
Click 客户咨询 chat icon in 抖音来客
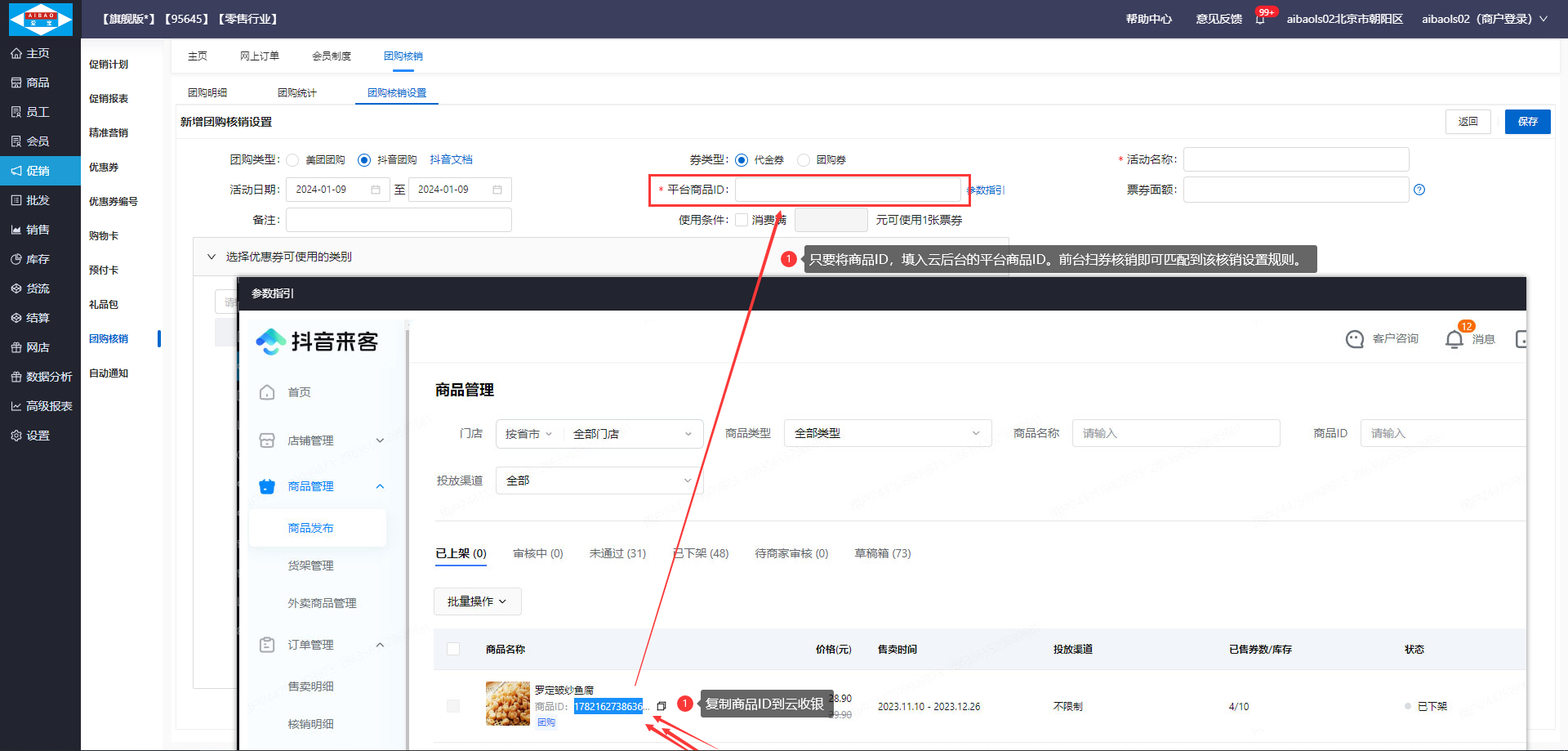point(1355,339)
